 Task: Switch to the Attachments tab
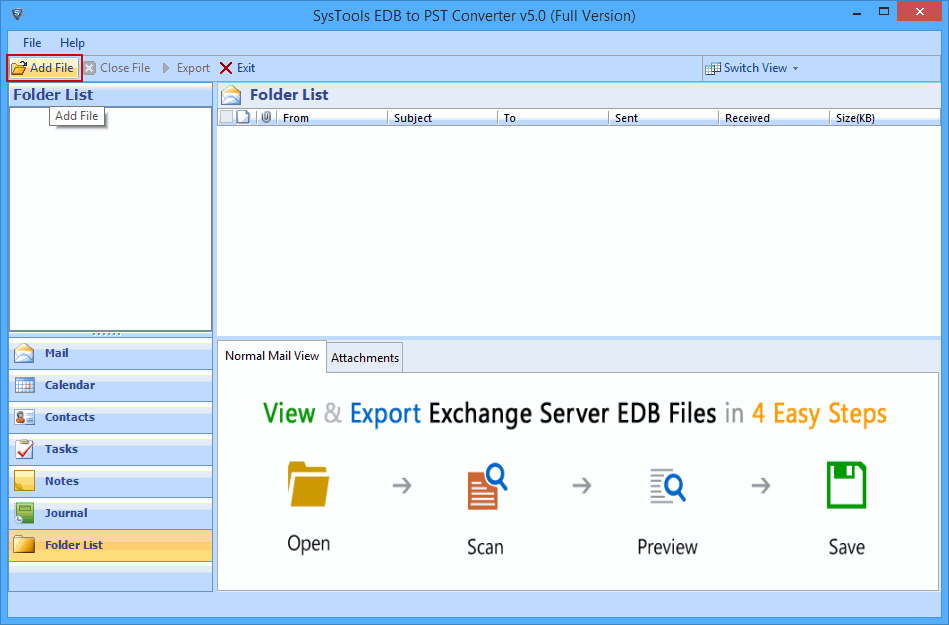click(365, 358)
